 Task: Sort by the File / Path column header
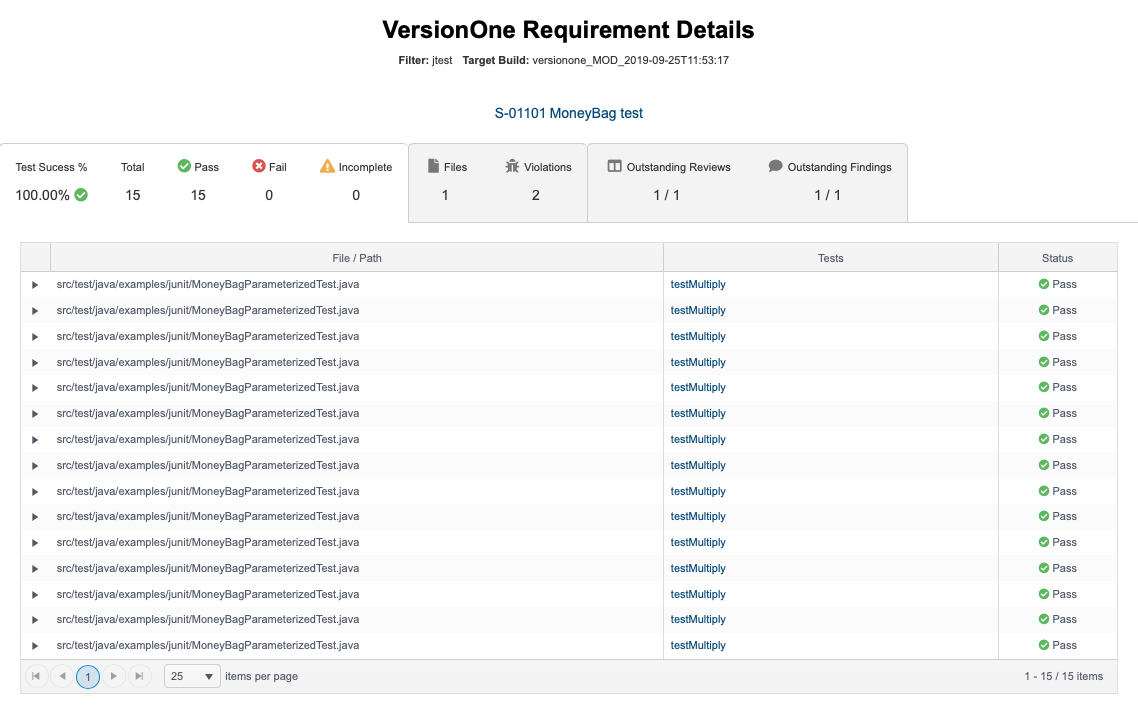click(356, 258)
